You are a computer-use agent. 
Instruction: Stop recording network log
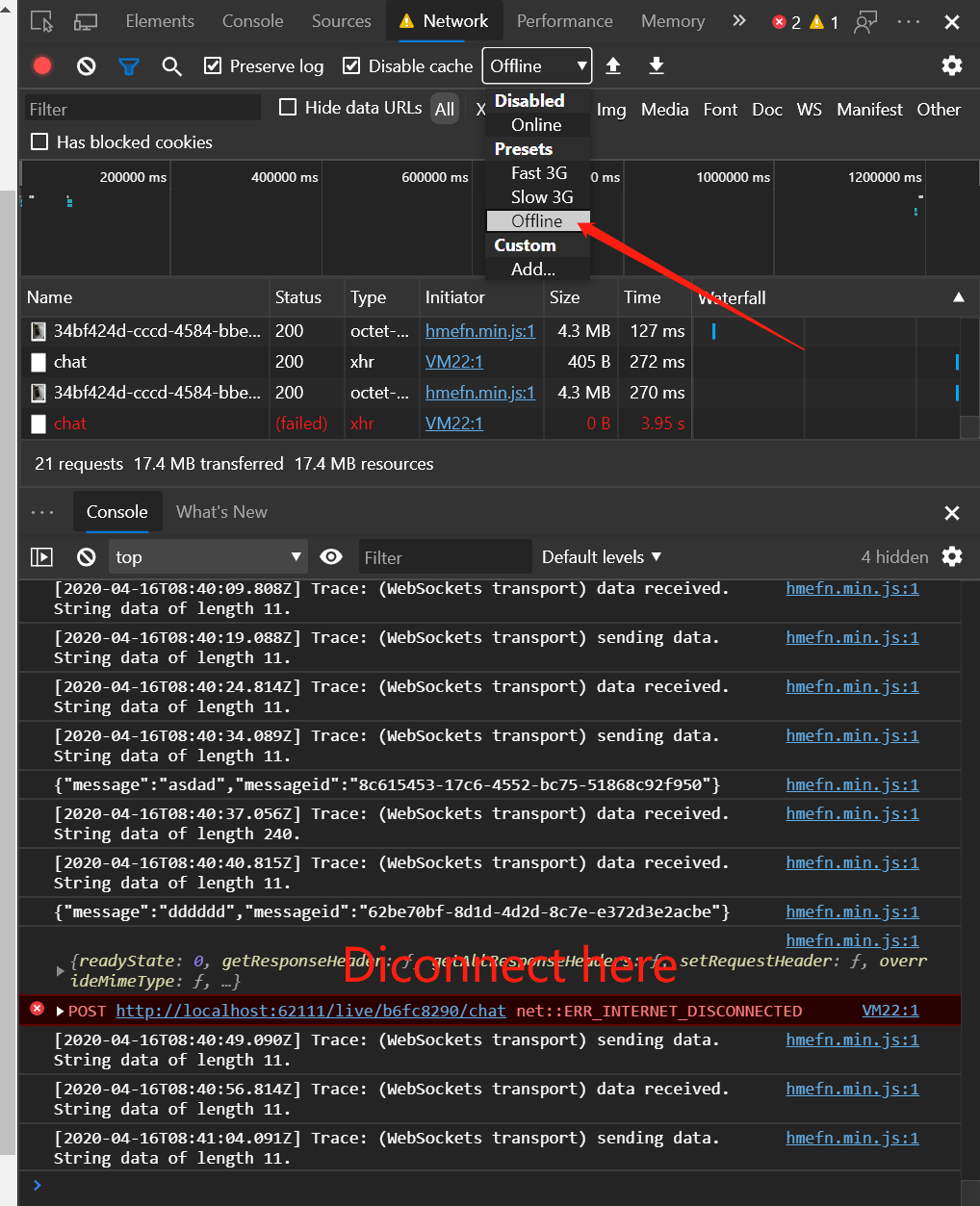point(40,65)
